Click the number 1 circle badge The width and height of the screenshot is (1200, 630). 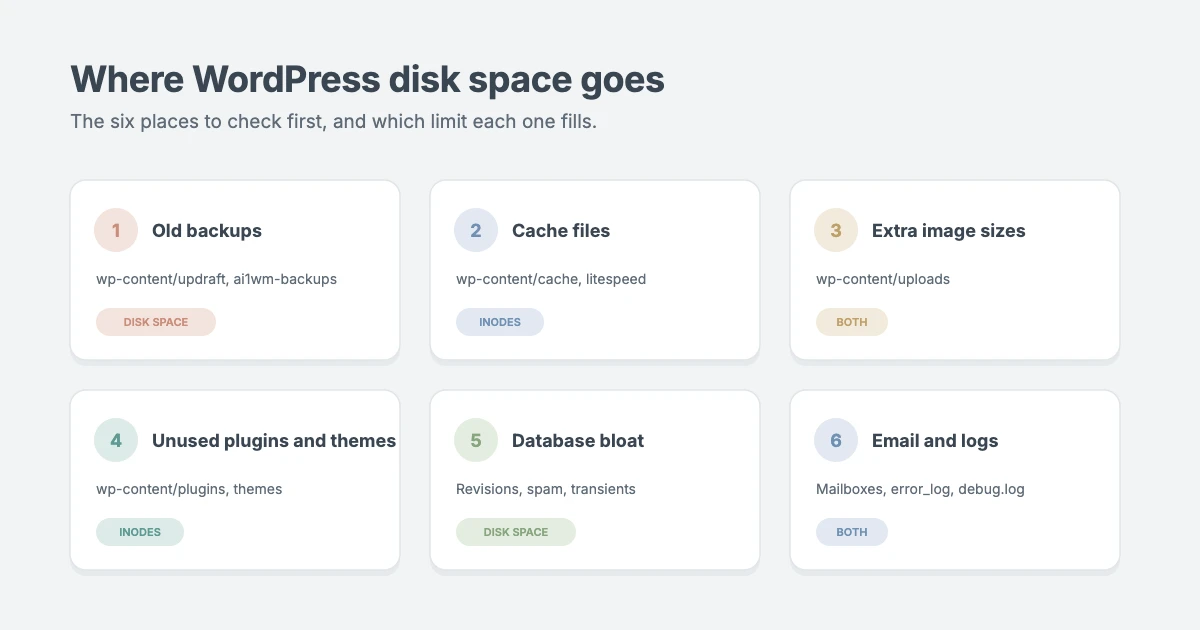click(x=116, y=230)
